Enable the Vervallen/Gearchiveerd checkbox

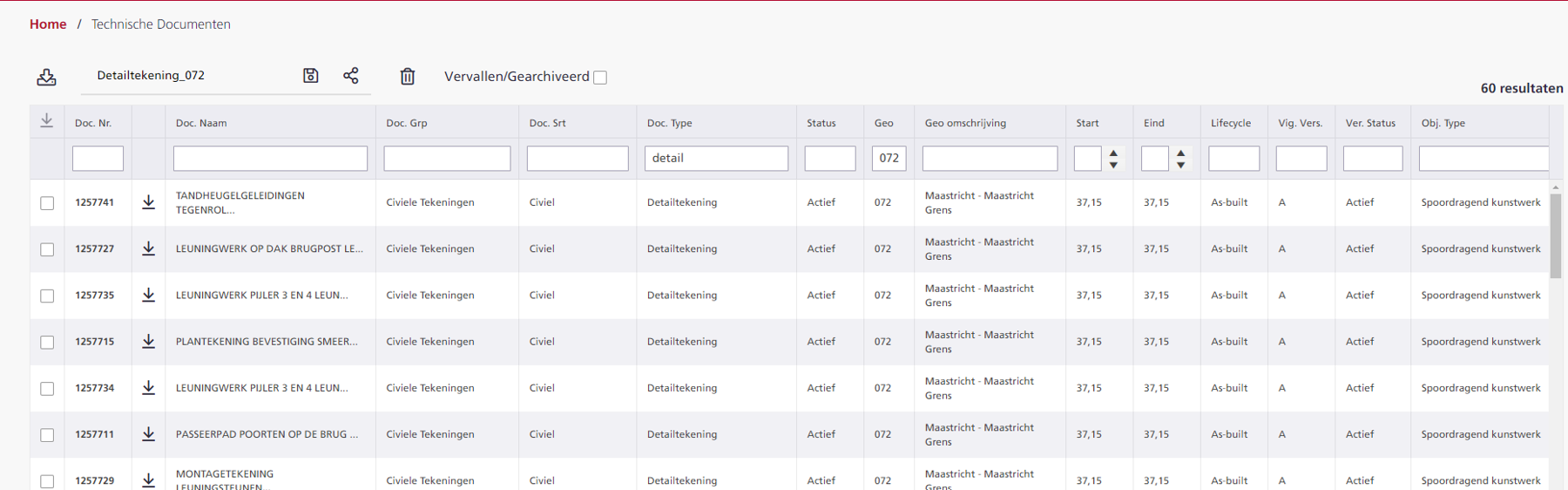pos(600,78)
